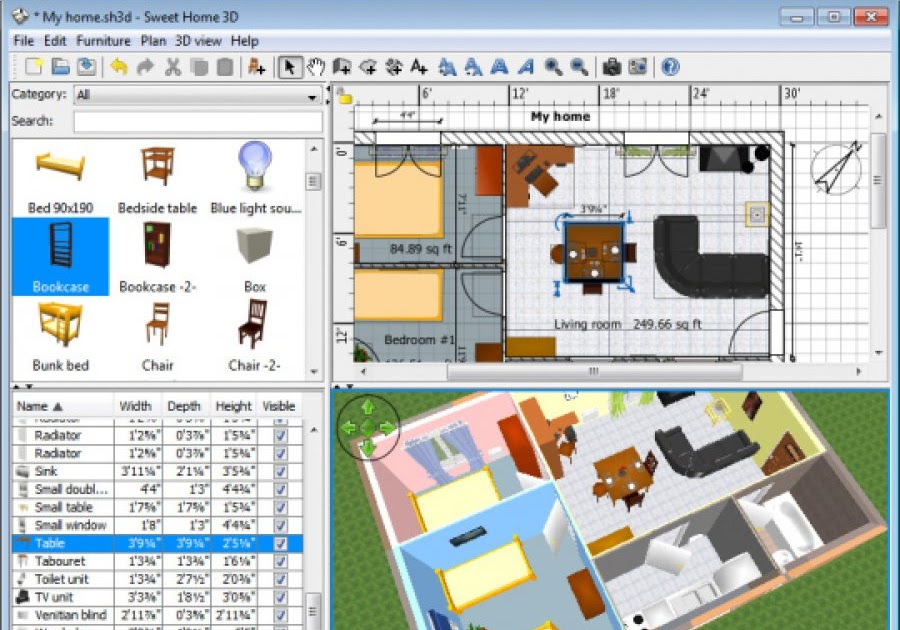Open the Help menu
Viewport: 900px width, 630px height.
click(x=245, y=41)
